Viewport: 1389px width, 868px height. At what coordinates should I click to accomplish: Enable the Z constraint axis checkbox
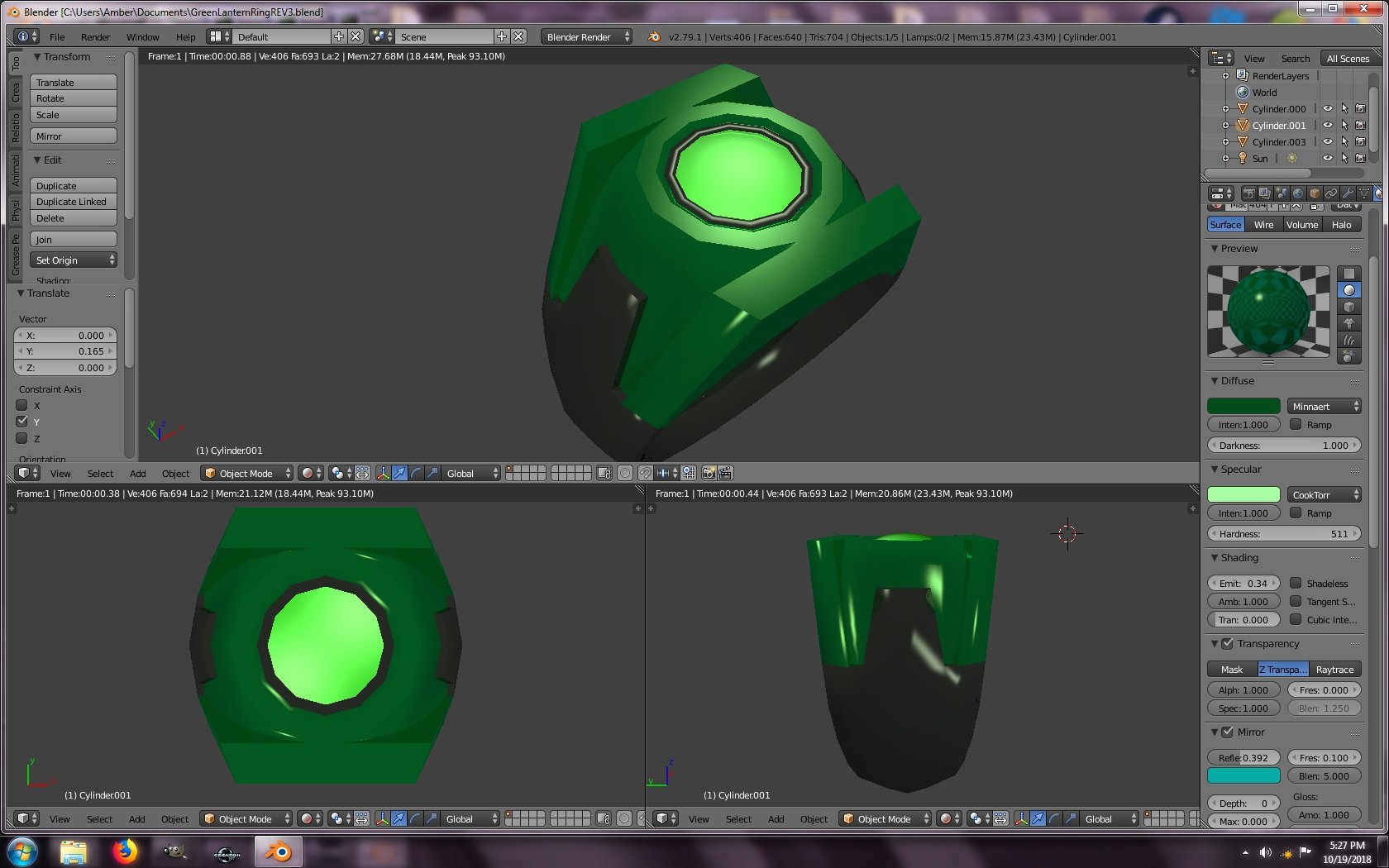coord(22,438)
